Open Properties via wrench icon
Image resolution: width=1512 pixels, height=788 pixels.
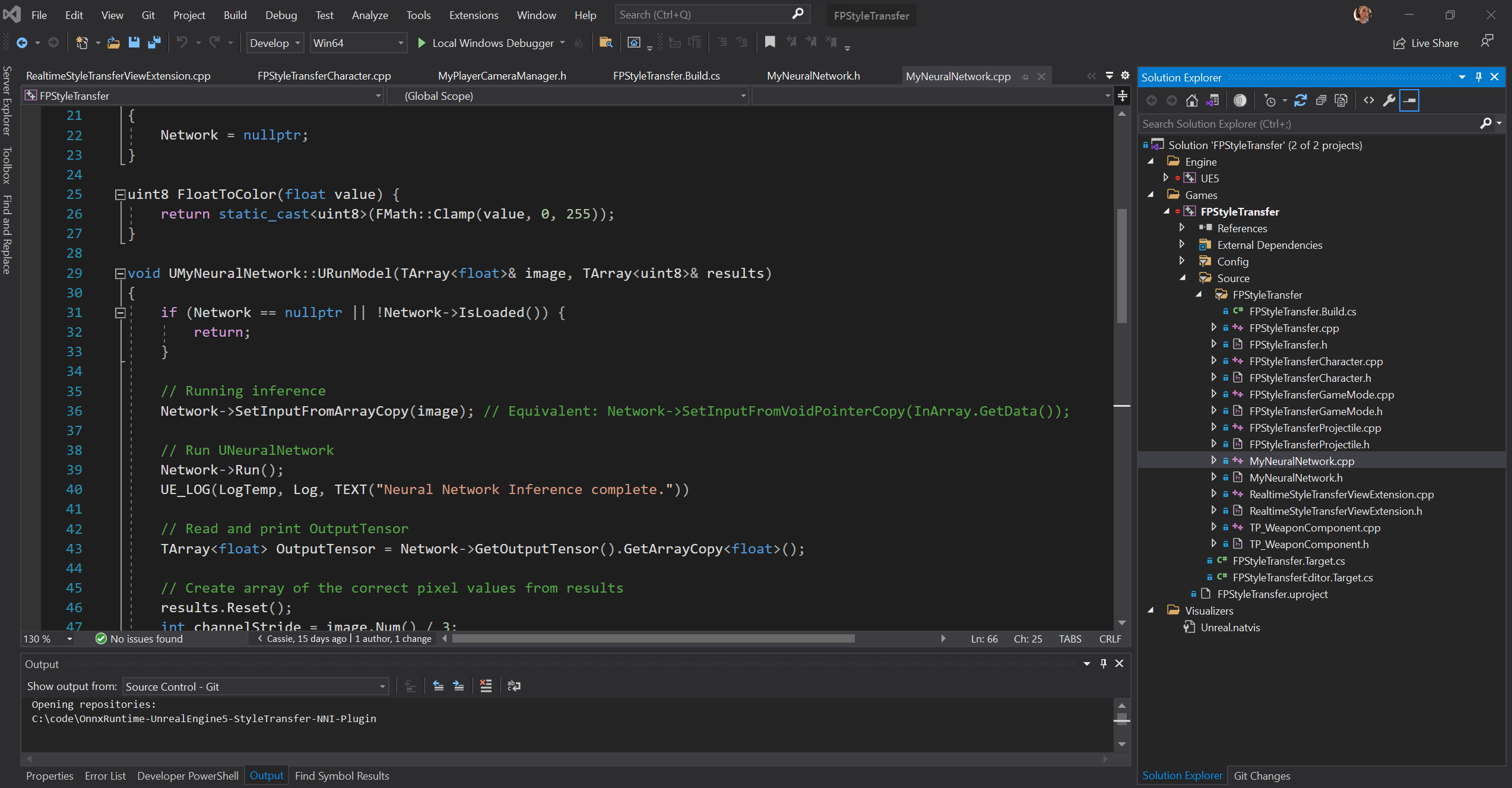click(x=1389, y=100)
